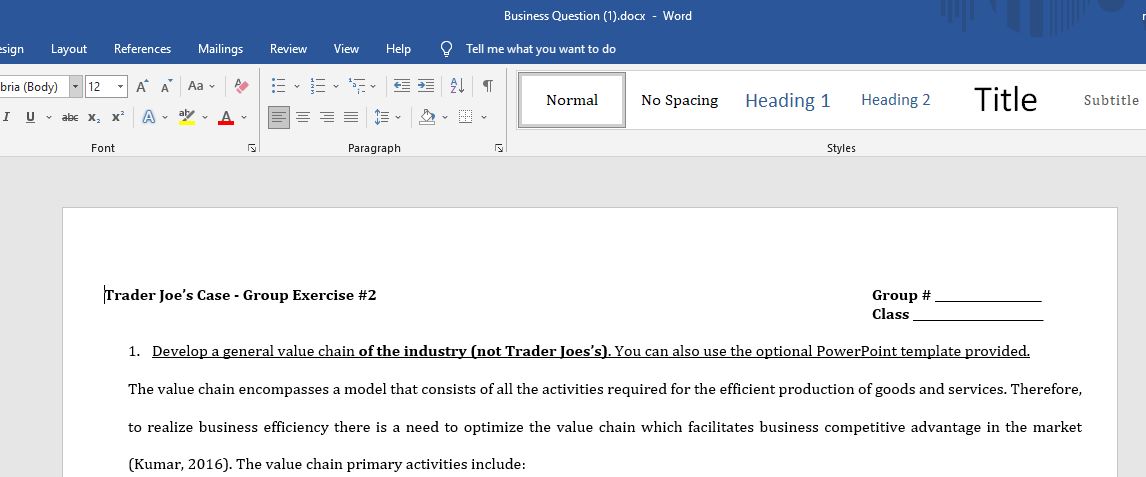Image resolution: width=1146 pixels, height=477 pixels.
Task: Toggle superscript formatting
Action: tap(118, 117)
